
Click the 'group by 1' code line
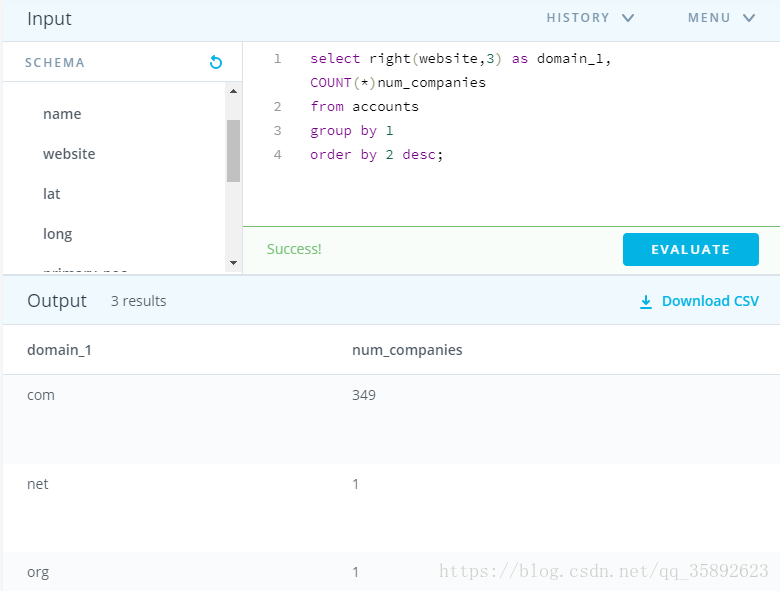[x=352, y=131]
